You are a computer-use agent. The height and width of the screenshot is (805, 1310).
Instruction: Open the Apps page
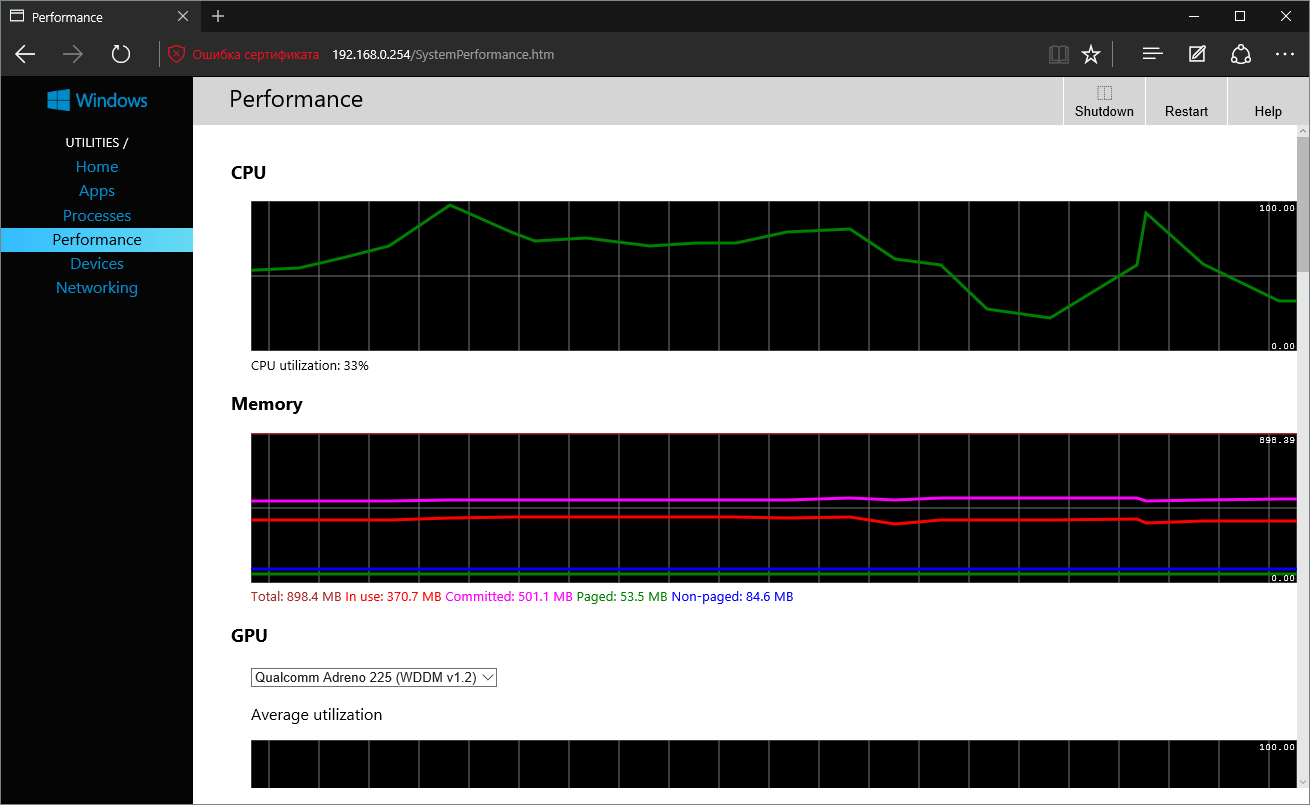[97, 191]
